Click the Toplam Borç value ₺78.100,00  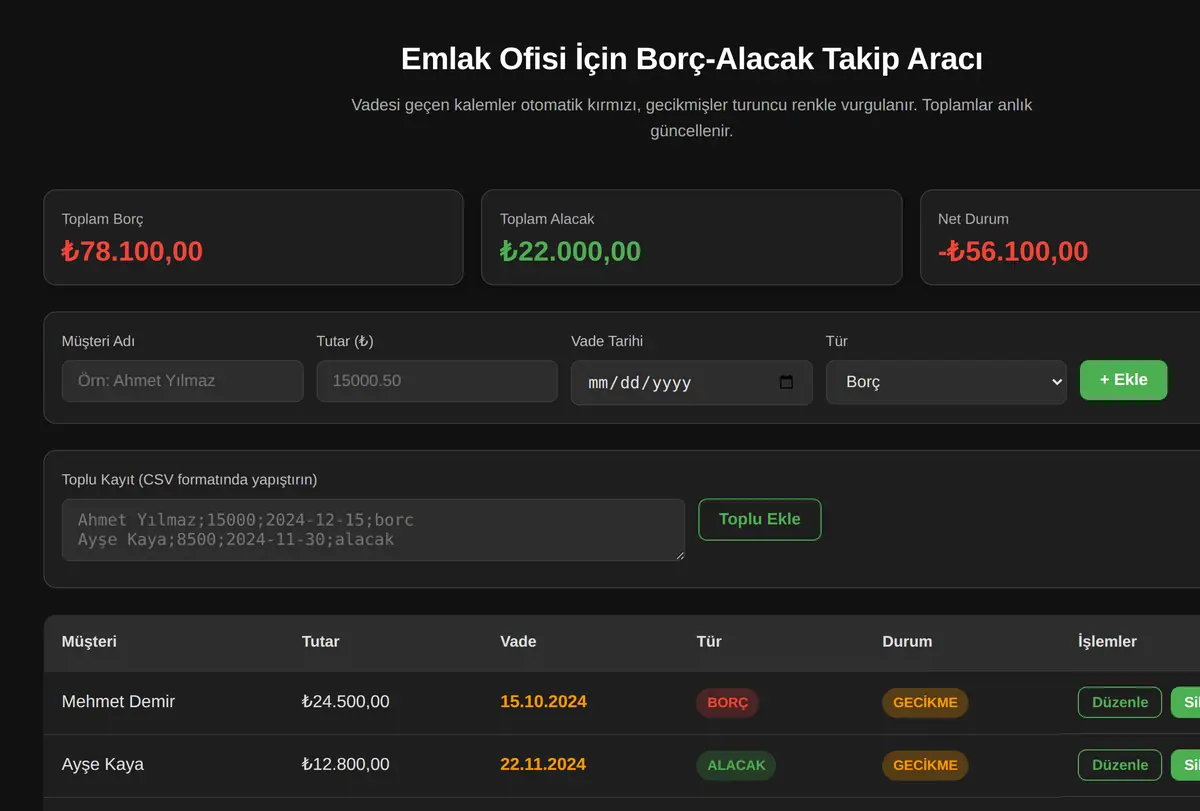coord(132,251)
